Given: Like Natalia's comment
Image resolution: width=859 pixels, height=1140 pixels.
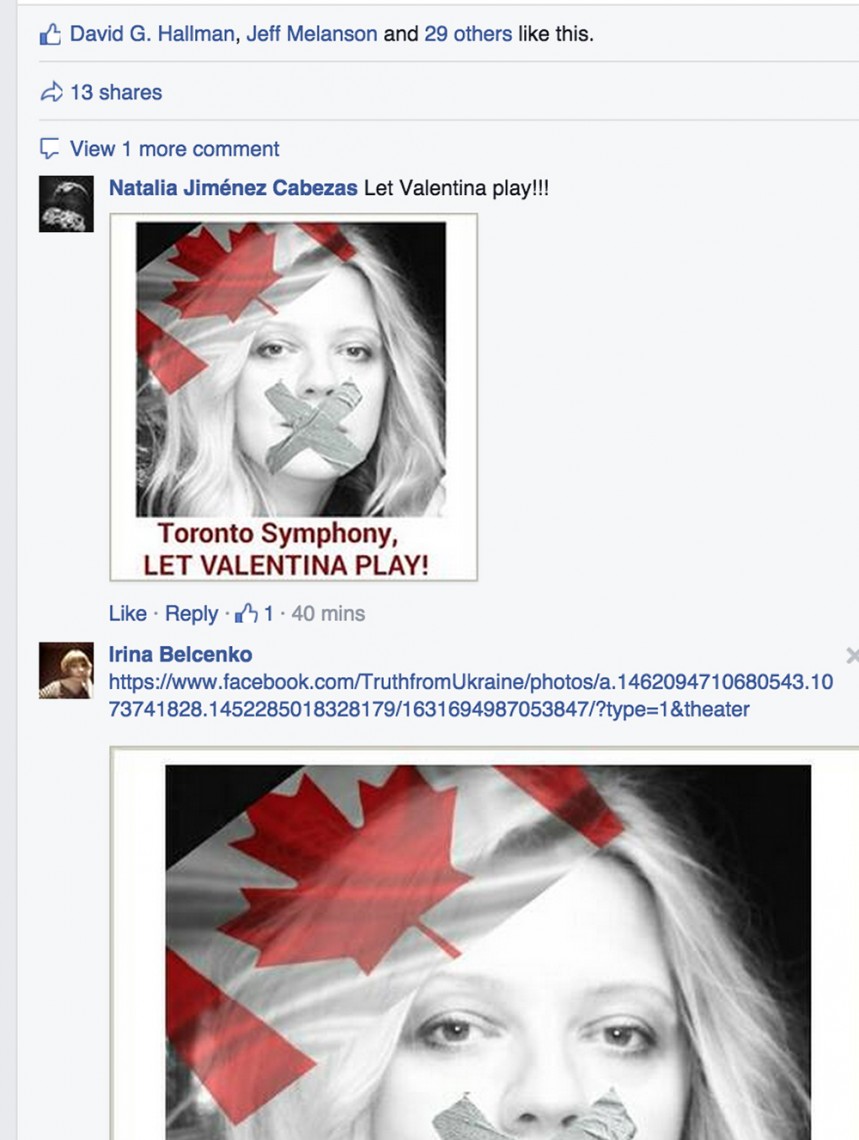Looking at the screenshot, I should 128,614.
